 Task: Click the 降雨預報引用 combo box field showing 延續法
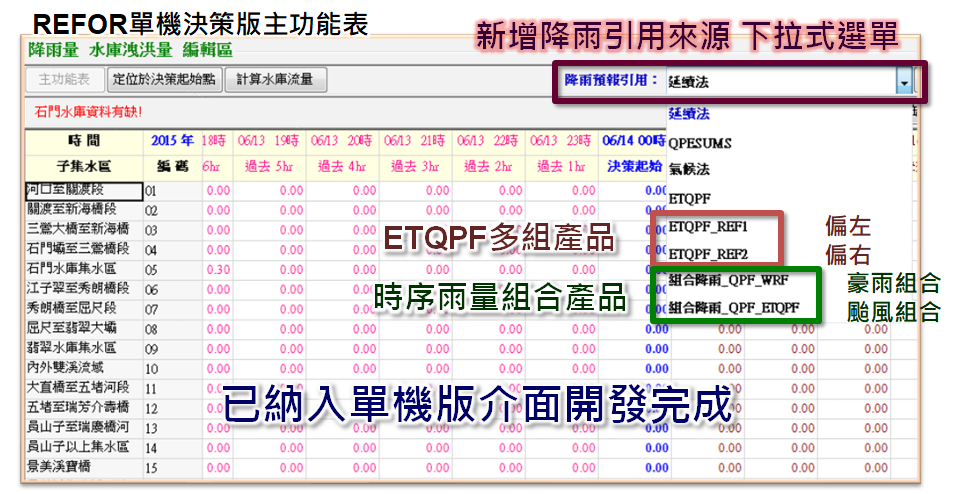click(781, 82)
